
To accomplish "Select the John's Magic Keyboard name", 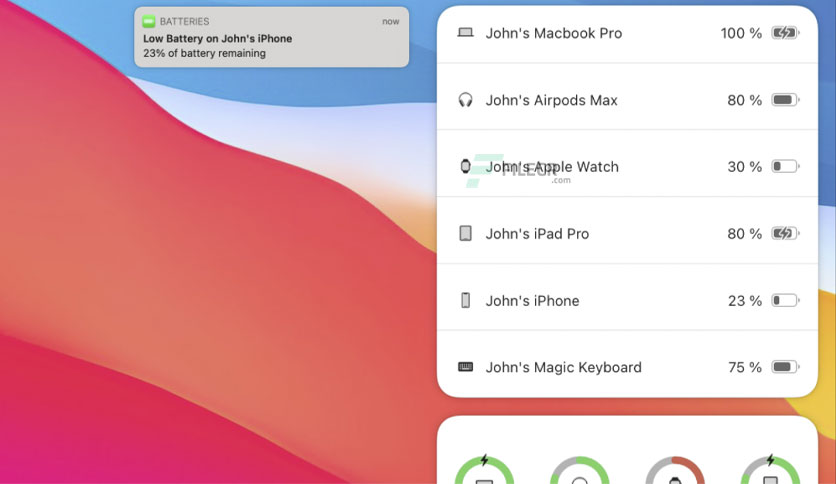I will tap(564, 367).
